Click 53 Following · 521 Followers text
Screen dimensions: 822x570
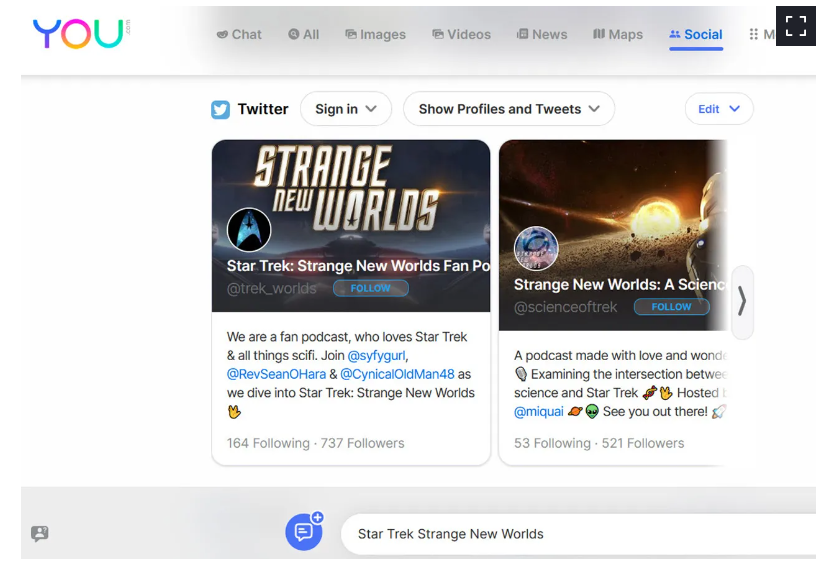click(599, 444)
